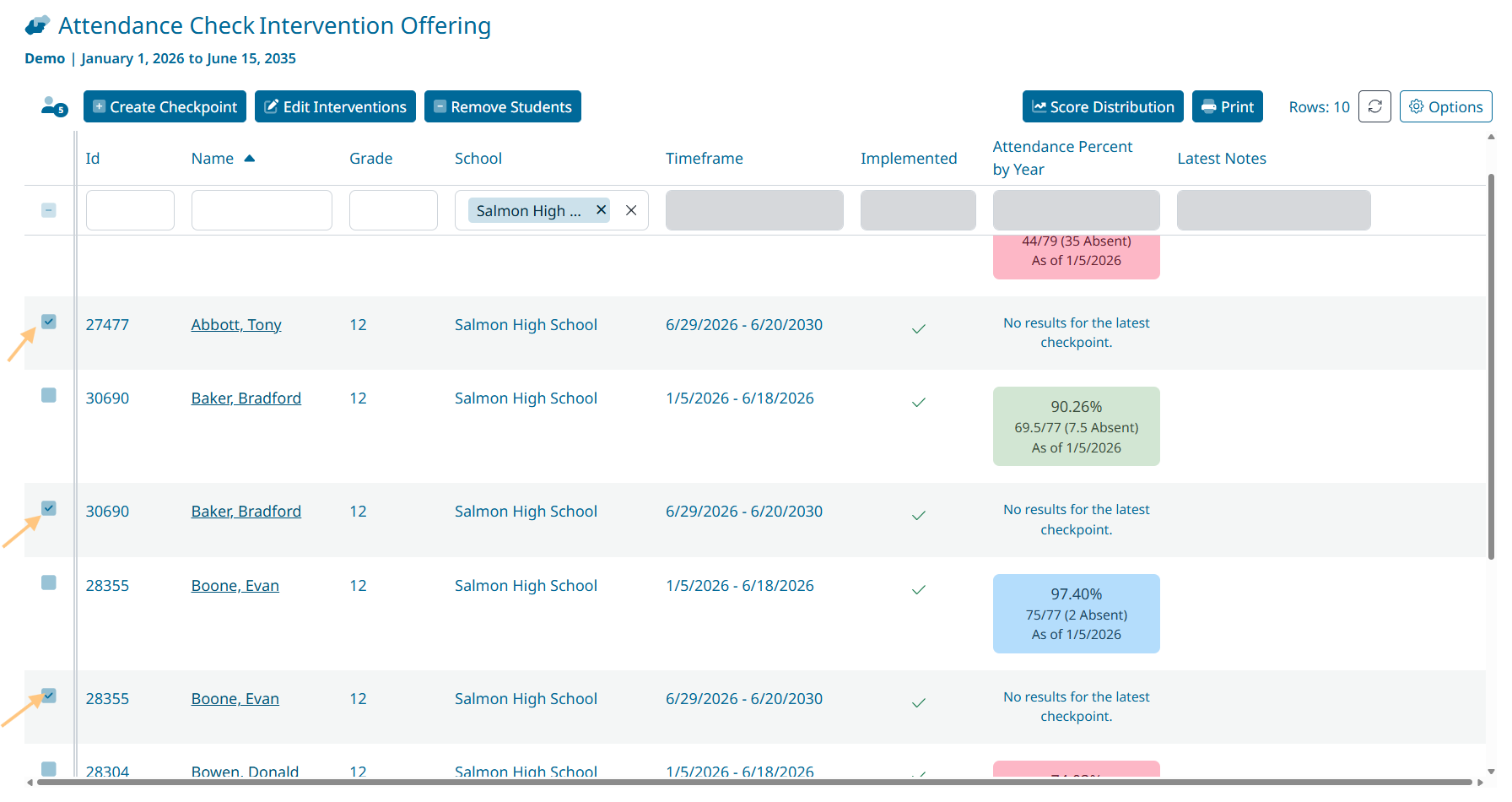Uncheck the Abbott, Tony row checkbox
This screenshot has height=802, width=1512.
(x=49, y=322)
